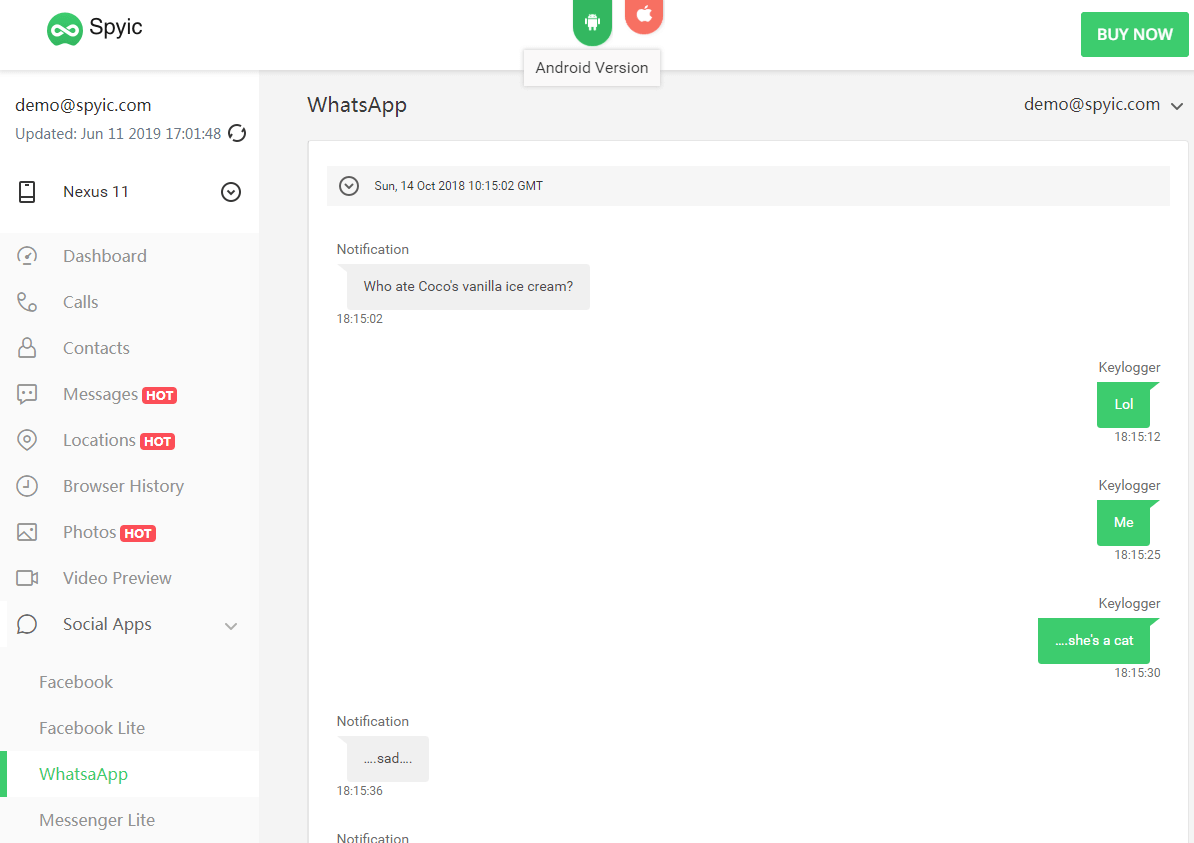Click the "Who ate Coco's vanilla ice cream?" message
The width and height of the screenshot is (1194, 843).
[x=468, y=287]
